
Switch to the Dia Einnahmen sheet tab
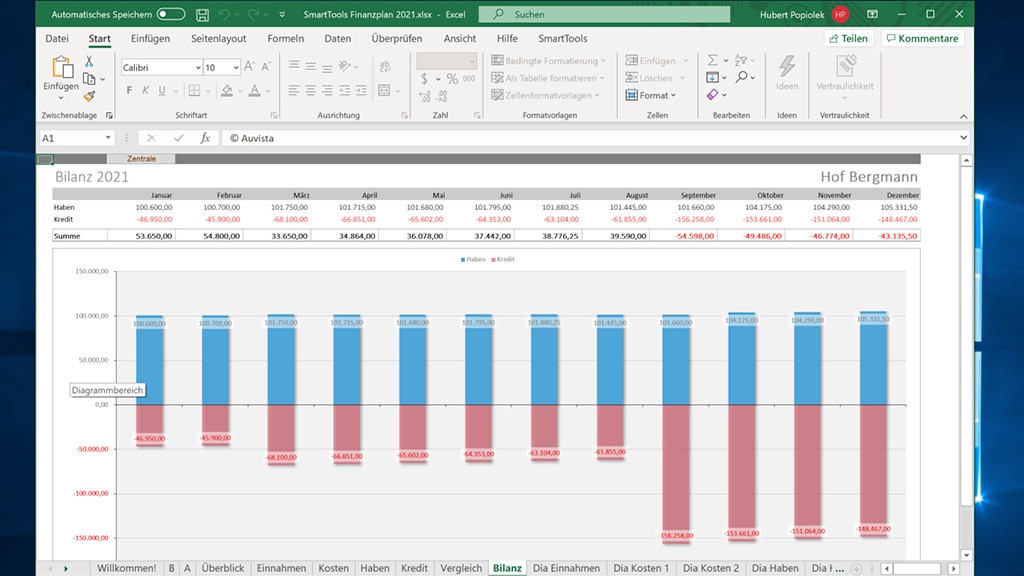click(x=566, y=568)
